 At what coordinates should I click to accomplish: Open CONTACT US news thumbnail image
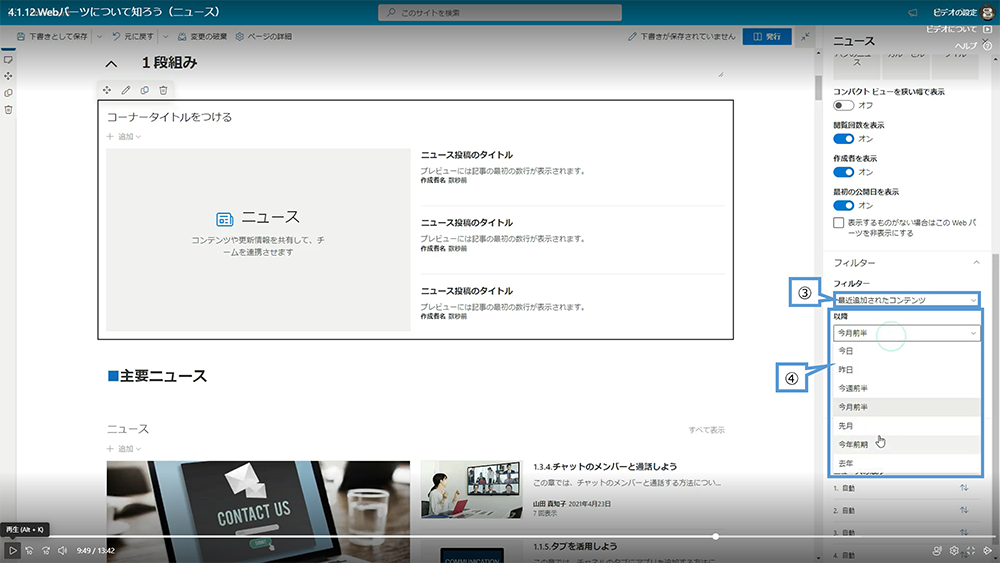(x=258, y=512)
